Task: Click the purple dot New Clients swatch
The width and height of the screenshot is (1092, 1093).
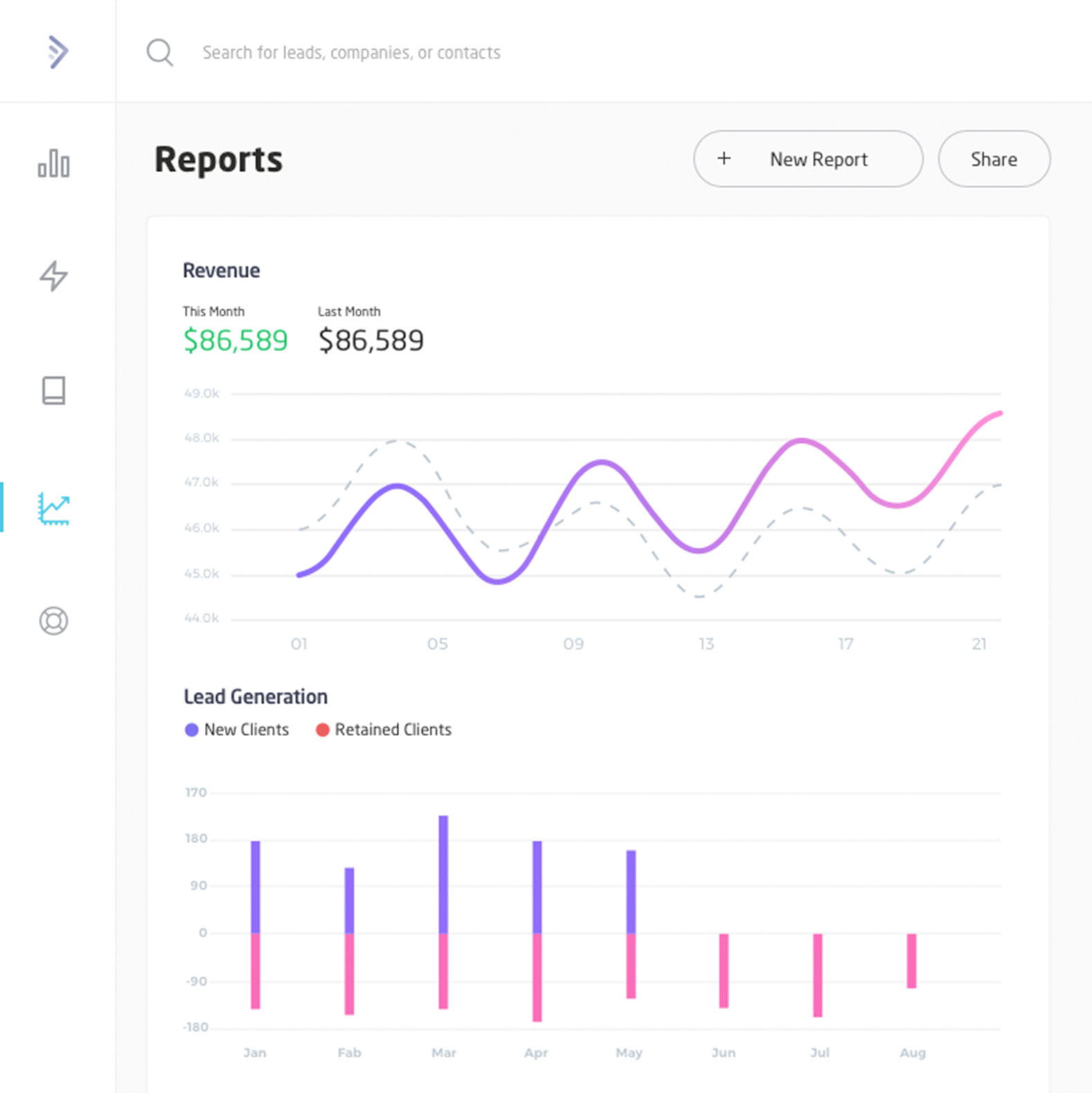Action: click(x=192, y=730)
